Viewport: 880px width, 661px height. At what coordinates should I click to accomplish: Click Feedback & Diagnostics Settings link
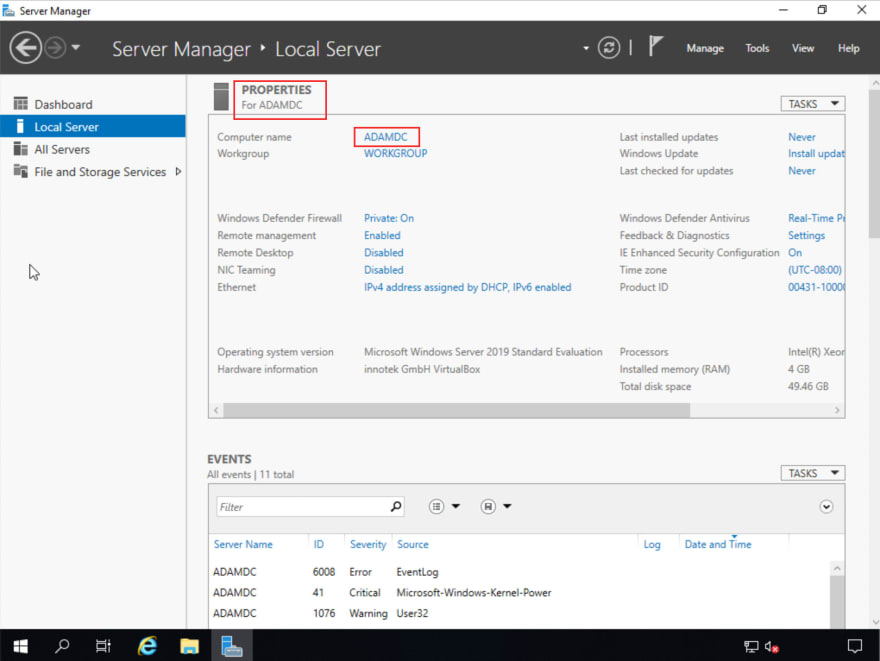tap(806, 236)
